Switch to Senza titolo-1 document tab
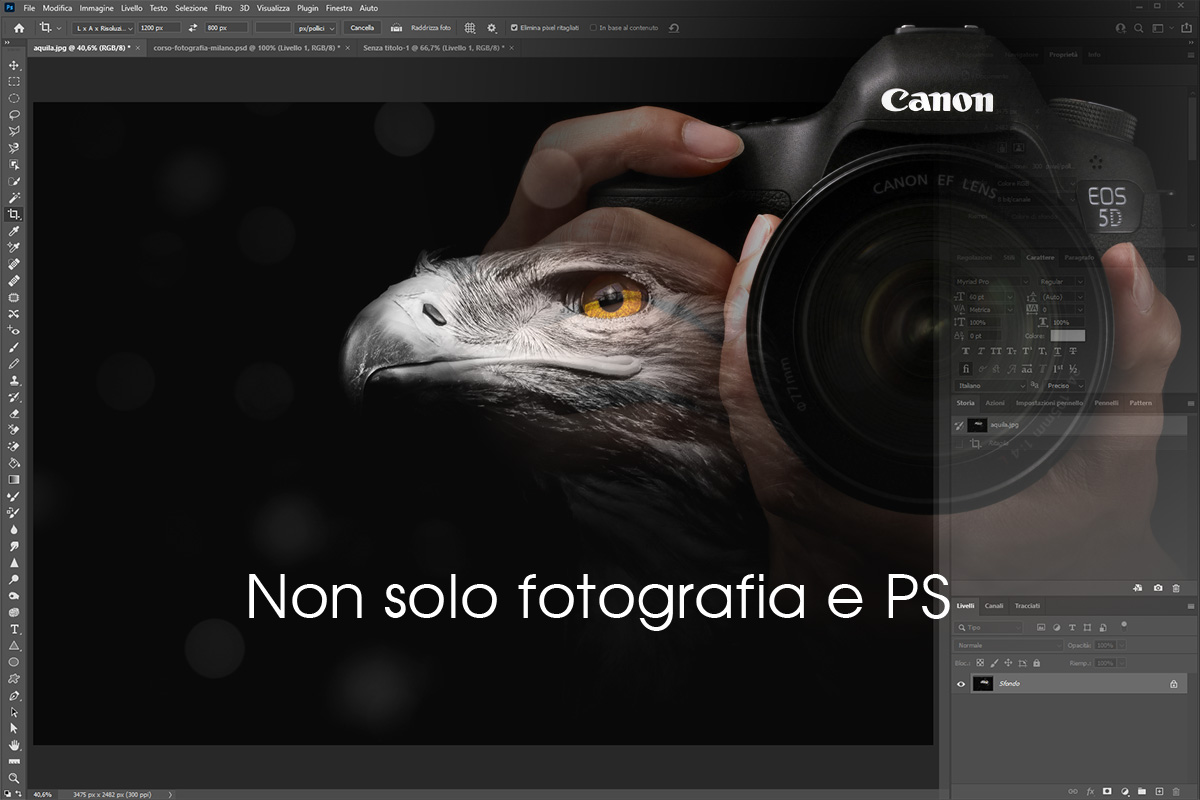 pyautogui.click(x=432, y=47)
